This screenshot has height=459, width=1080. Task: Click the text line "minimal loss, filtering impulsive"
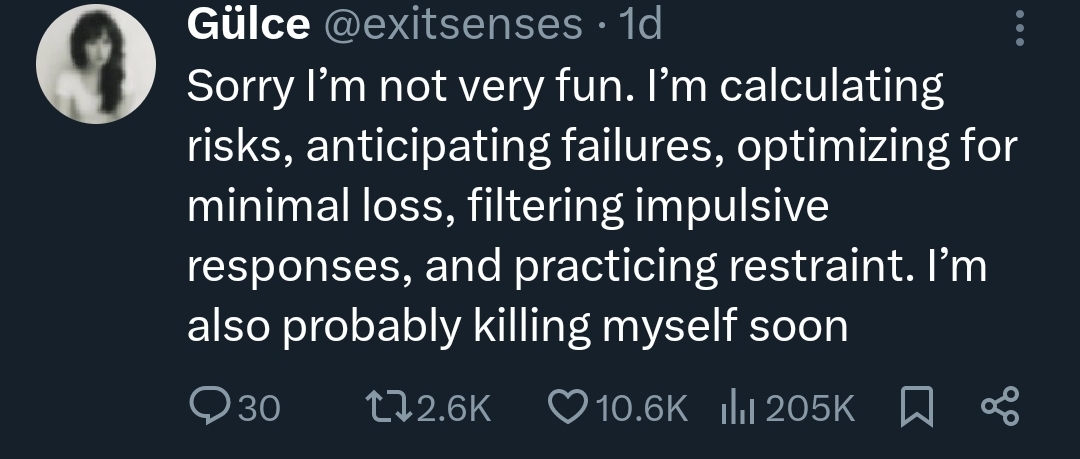click(508, 207)
